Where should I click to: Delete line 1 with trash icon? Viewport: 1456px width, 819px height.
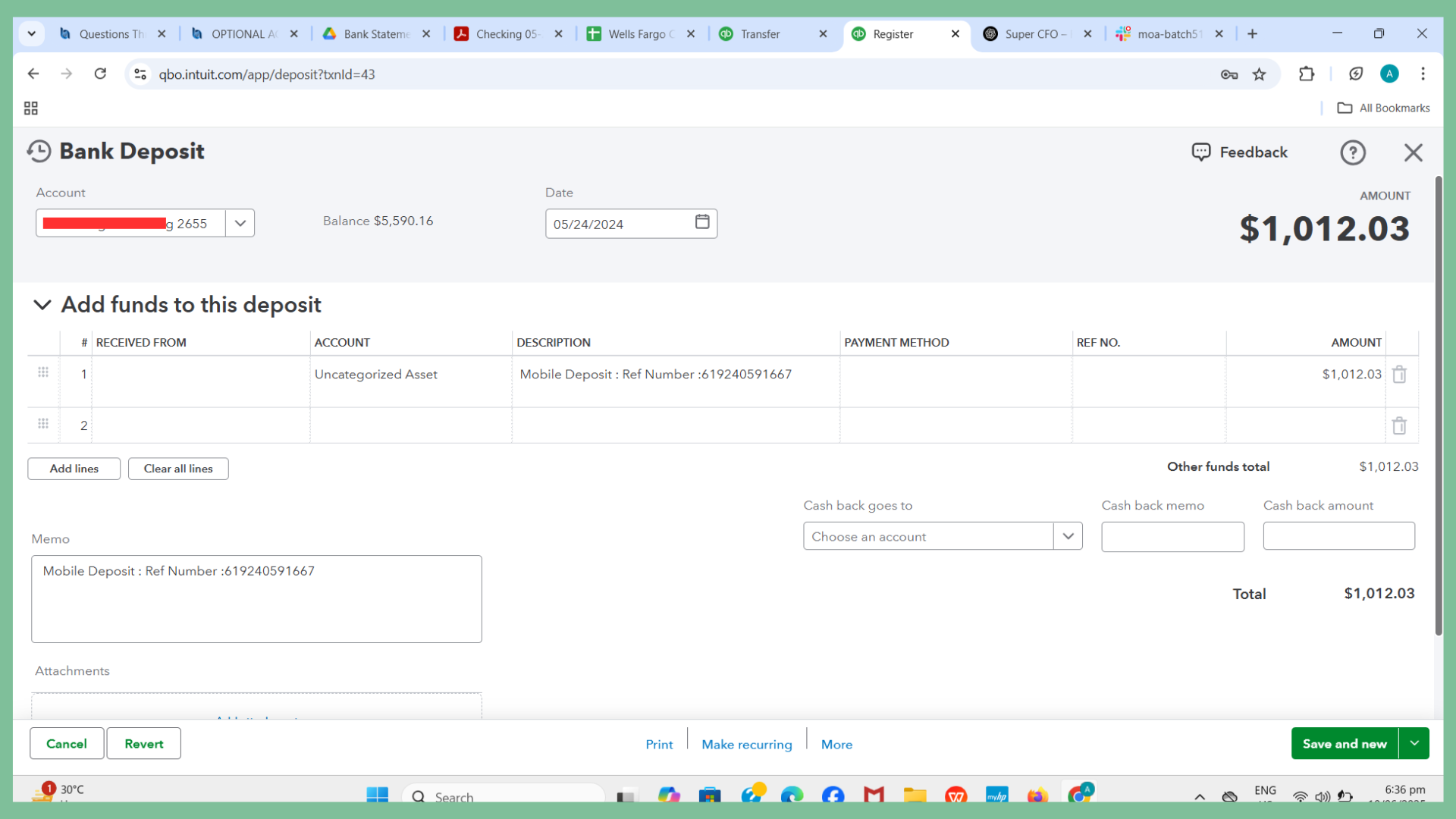(1399, 375)
